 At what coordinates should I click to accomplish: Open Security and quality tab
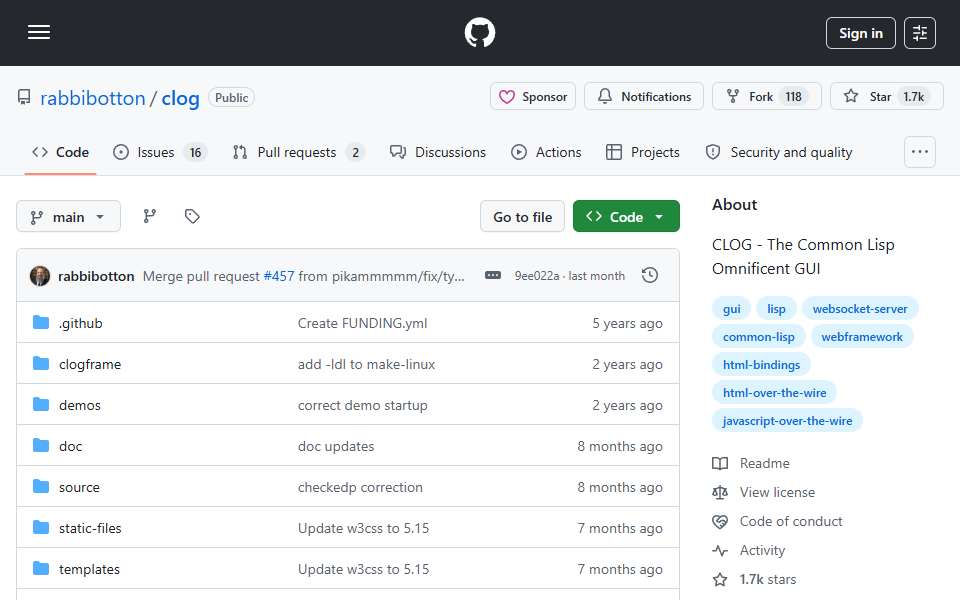pos(779,152)
